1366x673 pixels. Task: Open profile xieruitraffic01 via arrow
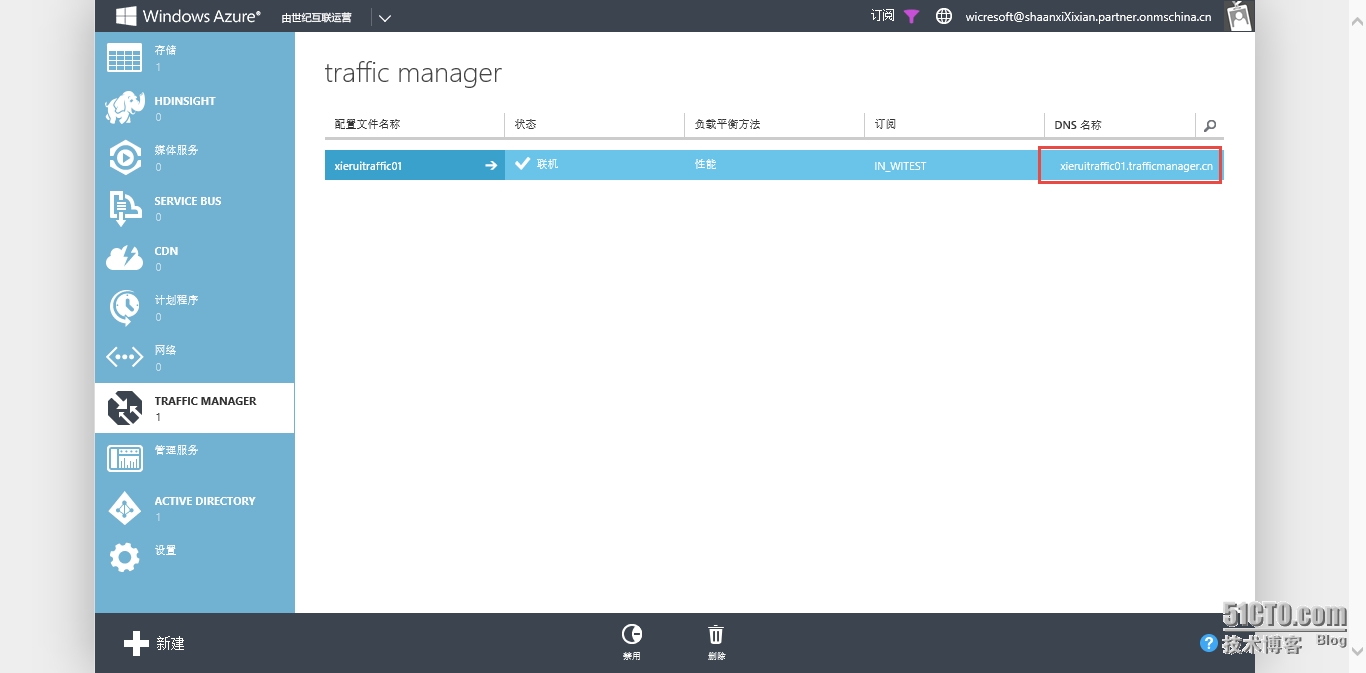491,166
